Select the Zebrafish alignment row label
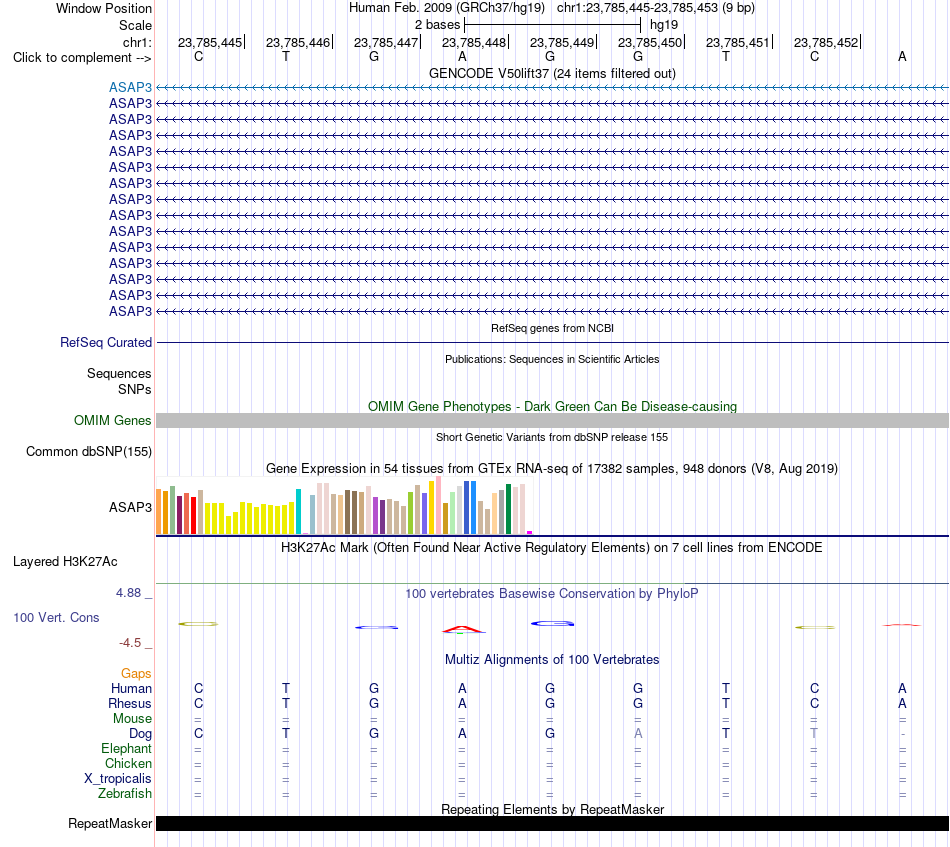This screenshot has width=950, height=847. pyautogui.click(x=125, y=793)
